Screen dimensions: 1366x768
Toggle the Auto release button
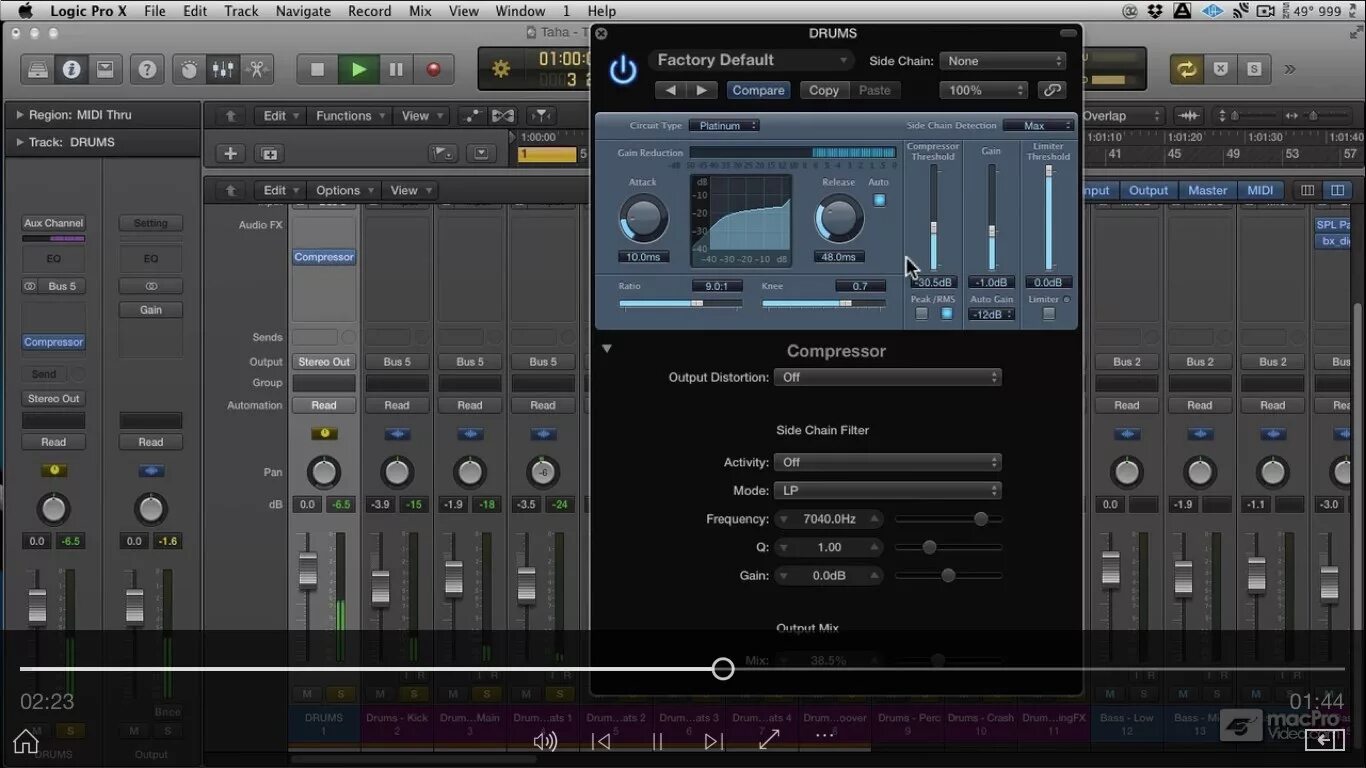tap(879, 200)
